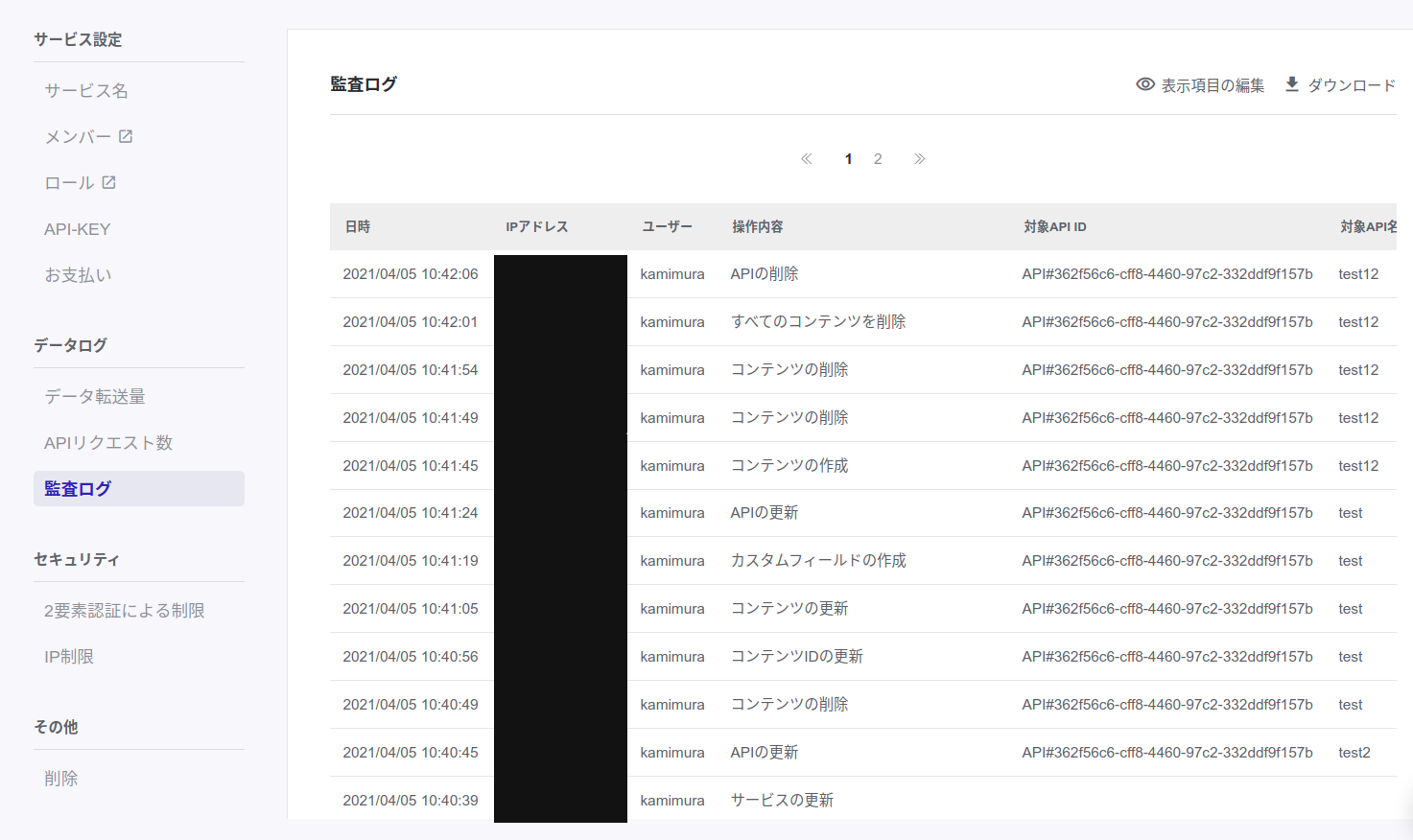Open サービス名 settings in sidebar
The height and width of the screenshot is (840, 1413).
[x=86, y=91]
